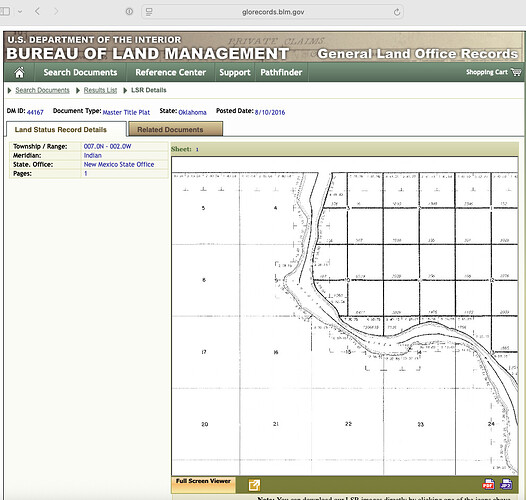Download the plat as JP2 image
Viewport: 526px width, 500px height.
(506, 484)
